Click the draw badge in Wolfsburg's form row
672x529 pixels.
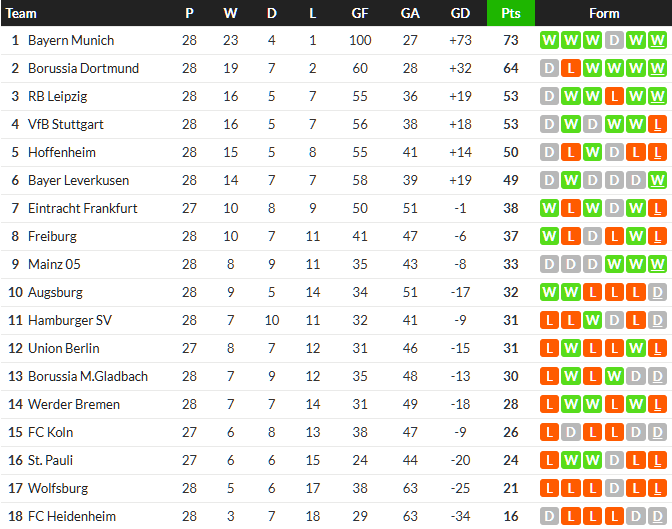[614, 489]
